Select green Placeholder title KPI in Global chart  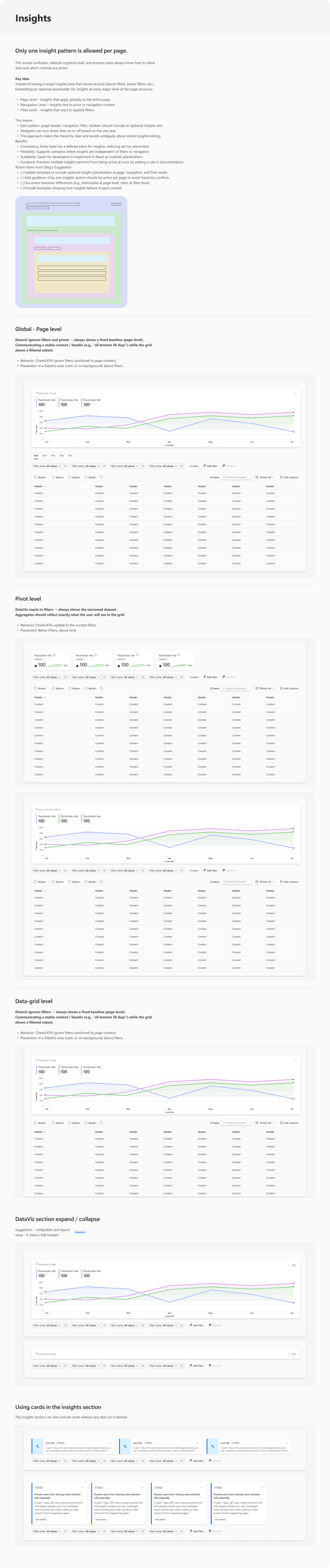(x=69, y=402)
